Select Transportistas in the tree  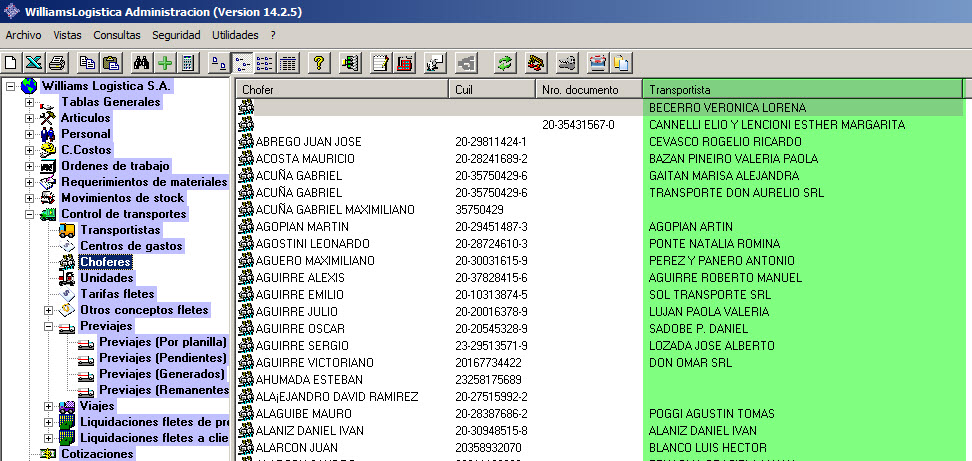tap(120, 230)
